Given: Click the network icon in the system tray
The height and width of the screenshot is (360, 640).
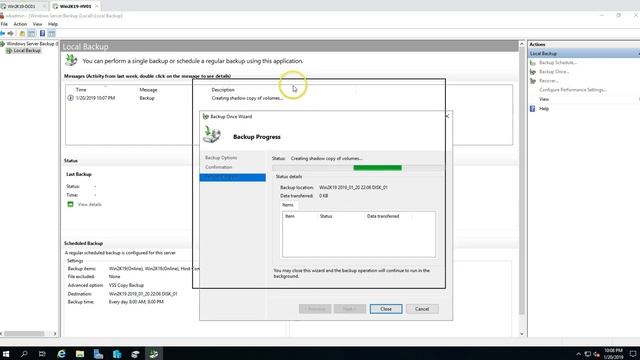Looking at the screenshot, I should pos(588,354).
